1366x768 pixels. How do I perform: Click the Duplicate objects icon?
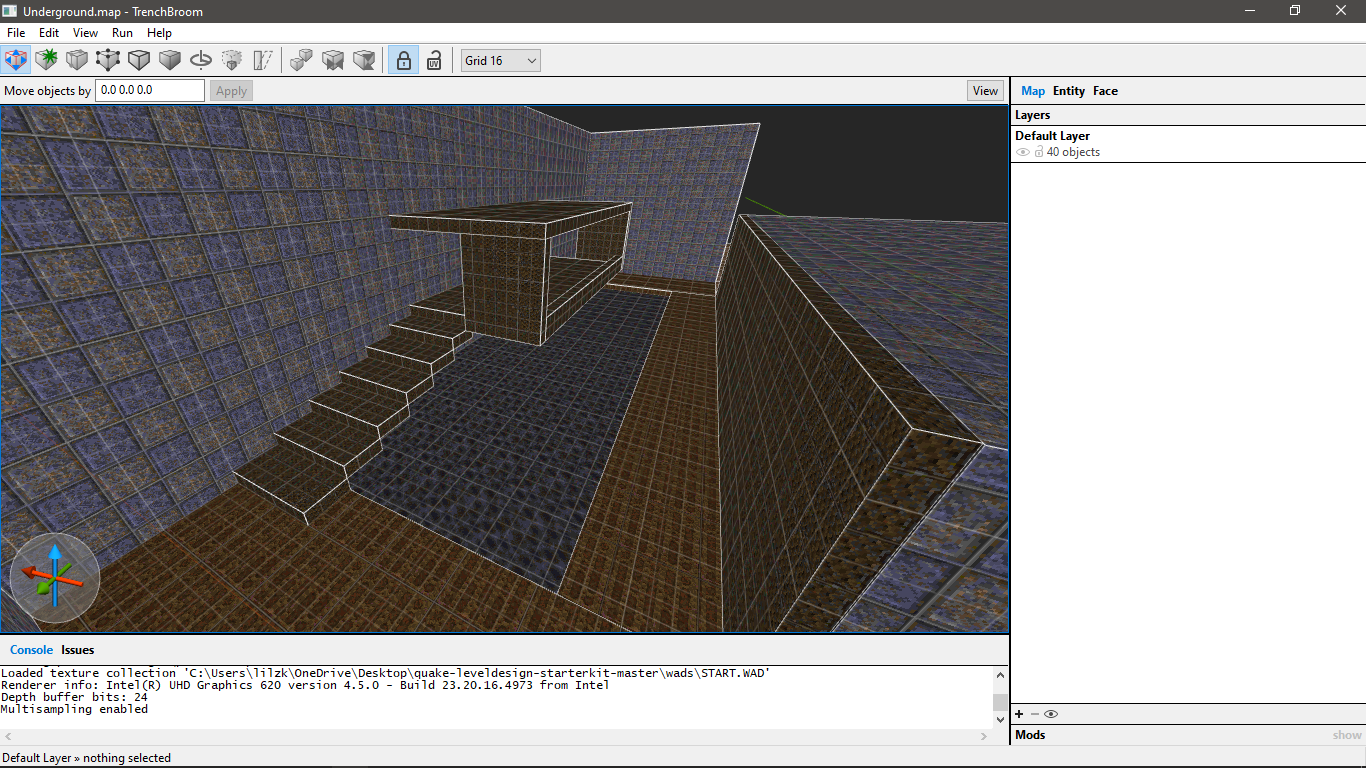pos(301,60)
